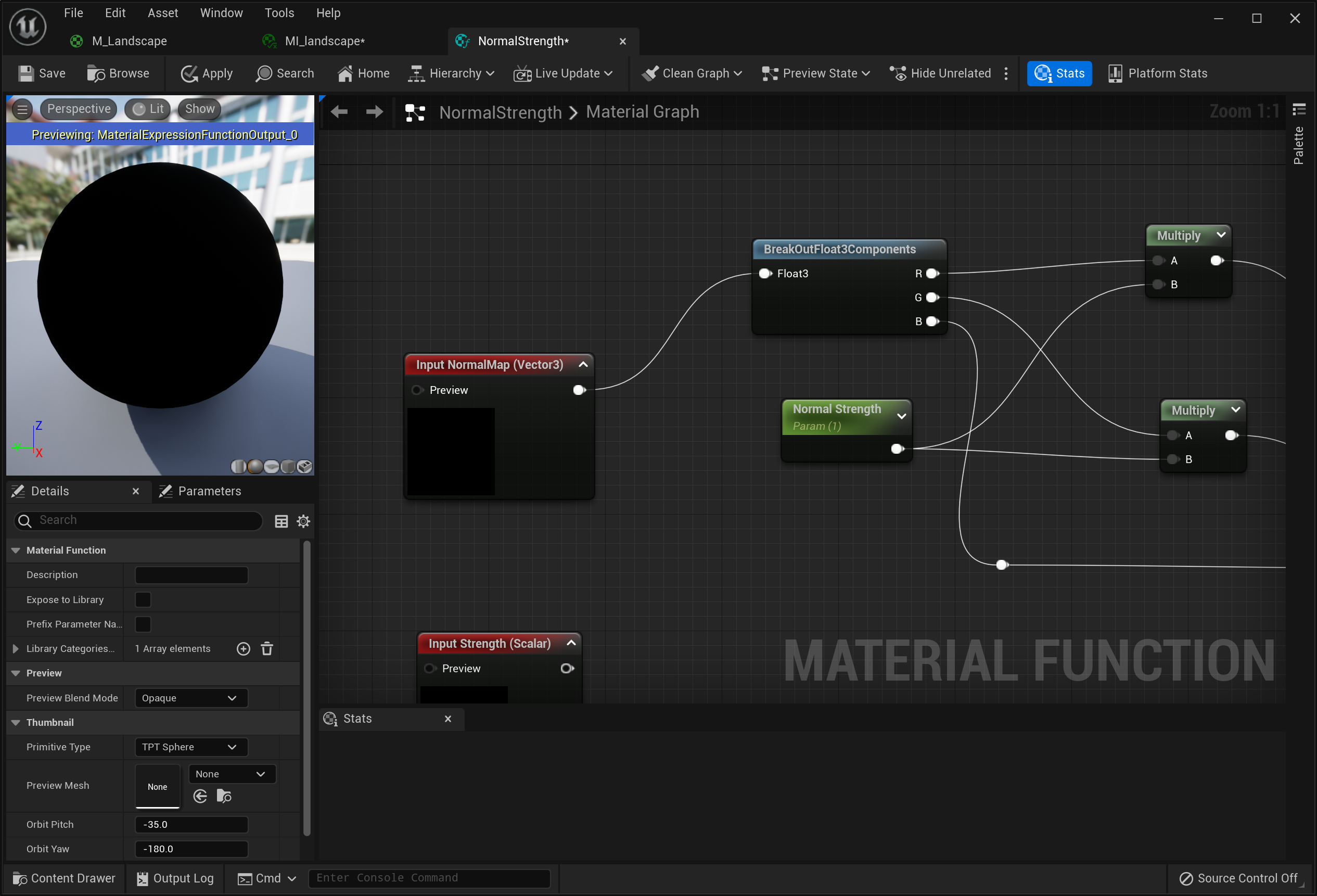Open Details panel settings gear
The width and height of the screenshot is (1317, 896).
303,521
